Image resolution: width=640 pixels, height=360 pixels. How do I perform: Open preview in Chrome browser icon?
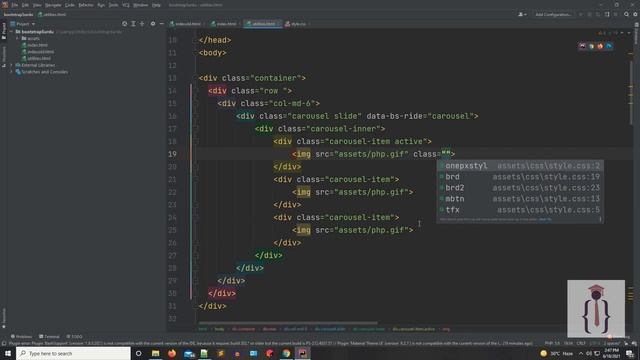tap(591, 46)
